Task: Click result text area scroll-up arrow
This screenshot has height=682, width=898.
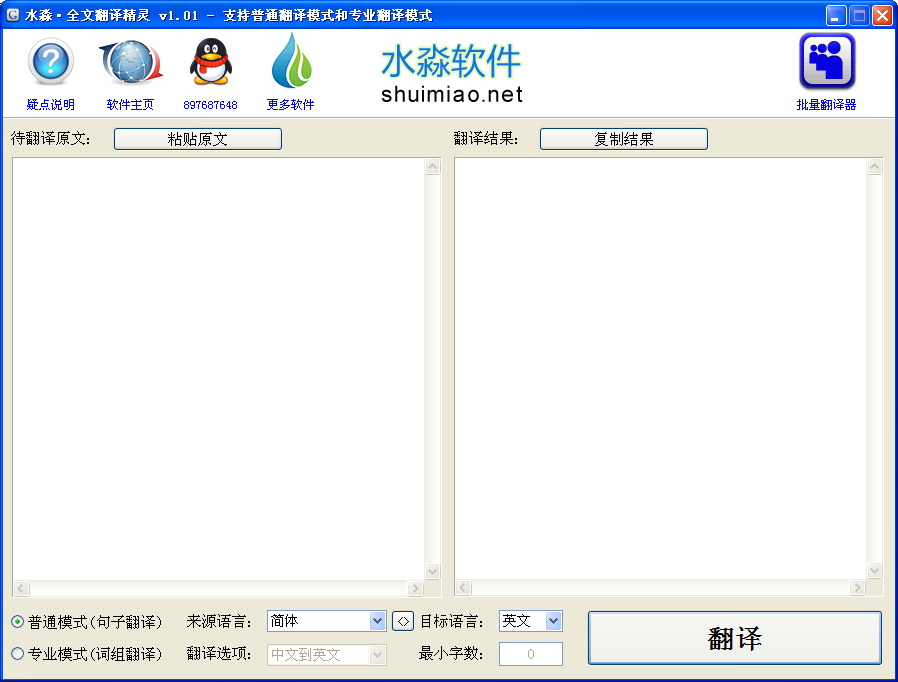Action: pos(875,167)
